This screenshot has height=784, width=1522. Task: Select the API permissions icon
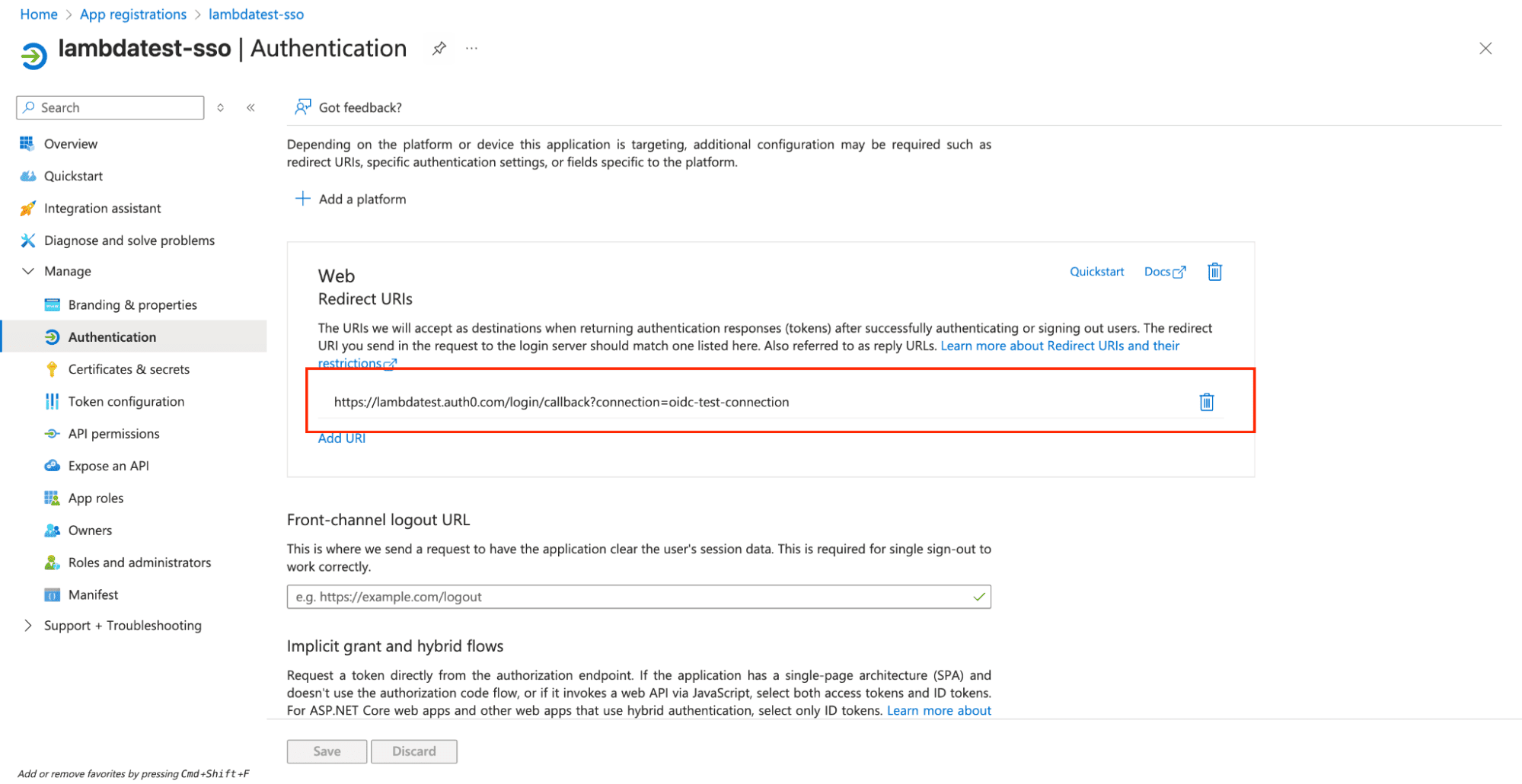point(52,433)
